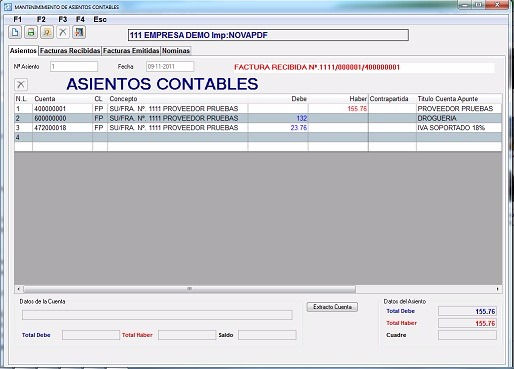514x369 pixels.
Task: Click the new document toolbar icon
Action: point(15,32)
